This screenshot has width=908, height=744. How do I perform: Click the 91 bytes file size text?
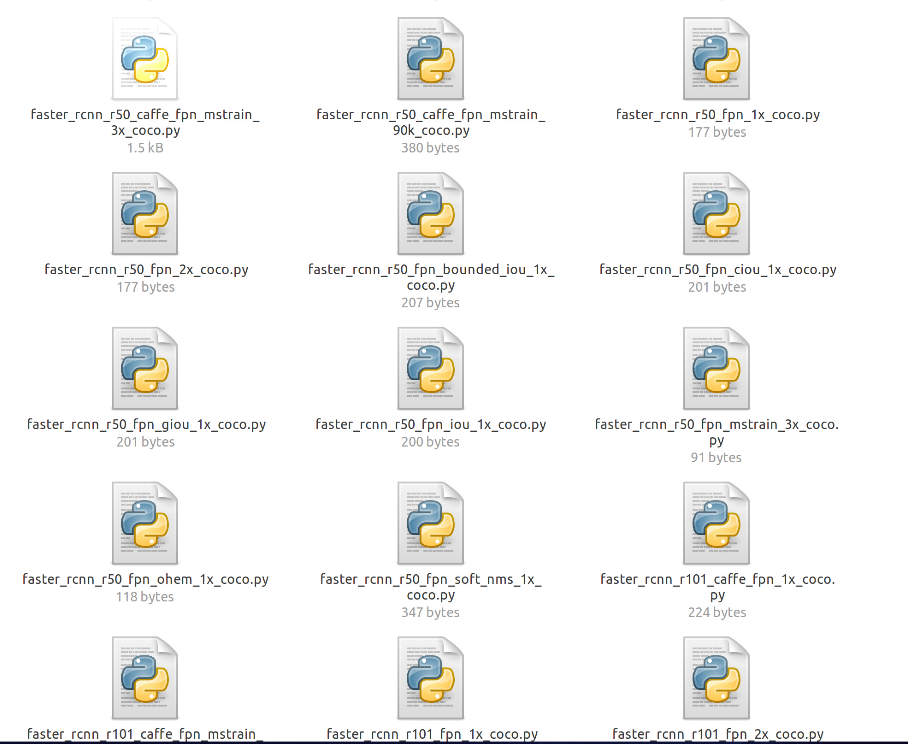[716, 458]
